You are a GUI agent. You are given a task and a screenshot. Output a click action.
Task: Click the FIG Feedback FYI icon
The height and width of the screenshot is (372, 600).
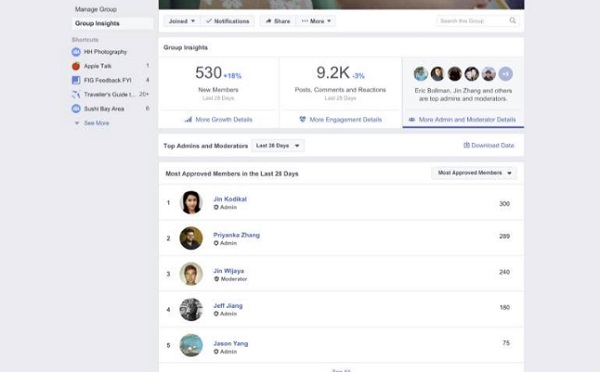[76, 80]
